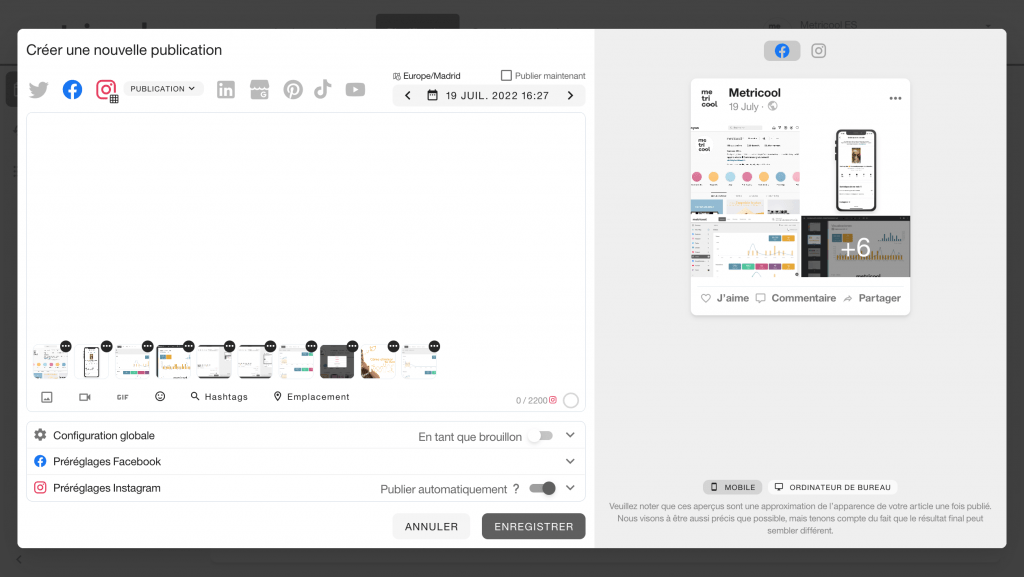Click the +6 image overlay in preview

pos(856,247)
